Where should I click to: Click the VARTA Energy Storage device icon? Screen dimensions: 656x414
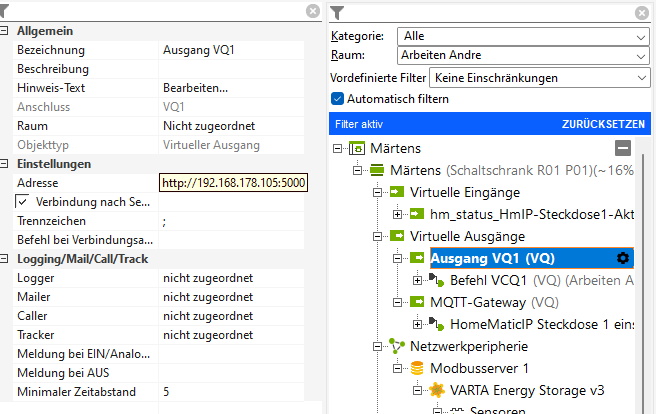(x=437, y=390)
